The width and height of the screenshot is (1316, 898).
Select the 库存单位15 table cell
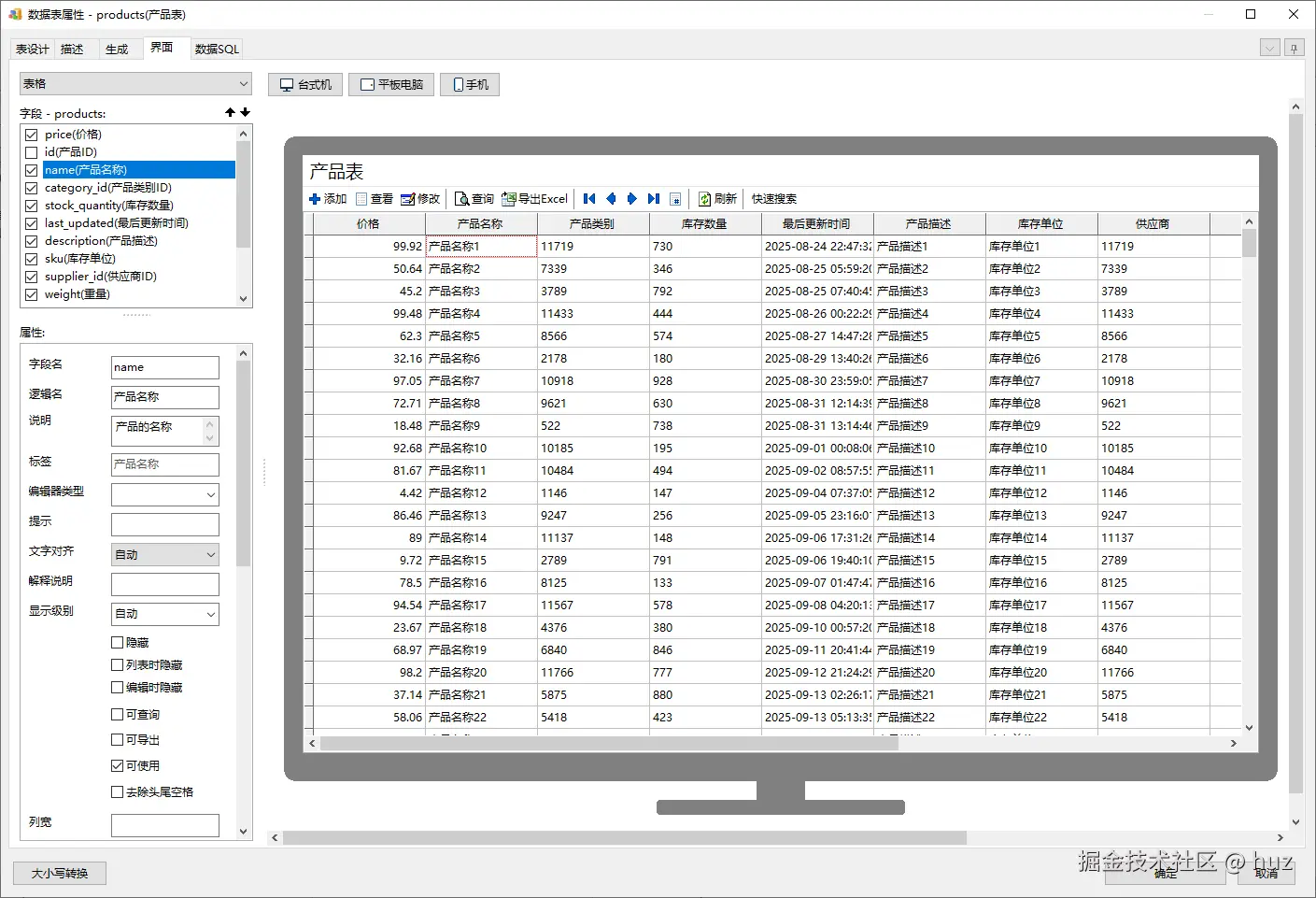[1041, 561]
